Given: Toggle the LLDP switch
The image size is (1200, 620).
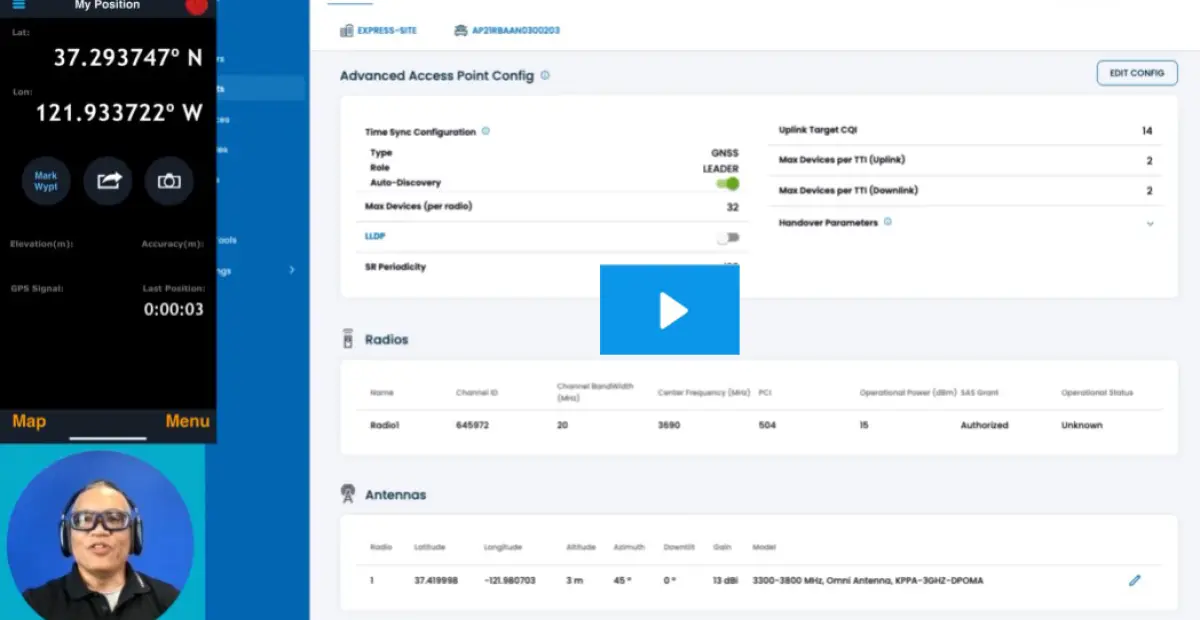Looking at the screenshot, I should point(728,237).
